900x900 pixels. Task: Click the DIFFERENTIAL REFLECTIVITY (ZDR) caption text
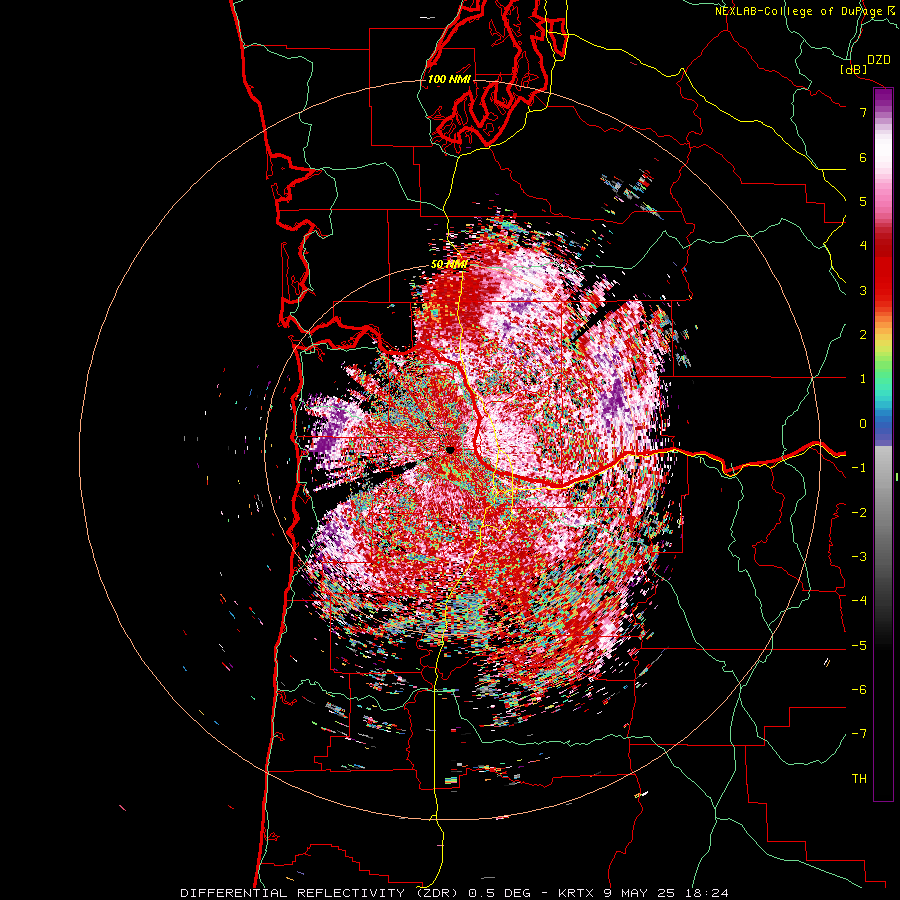[321, 893]
